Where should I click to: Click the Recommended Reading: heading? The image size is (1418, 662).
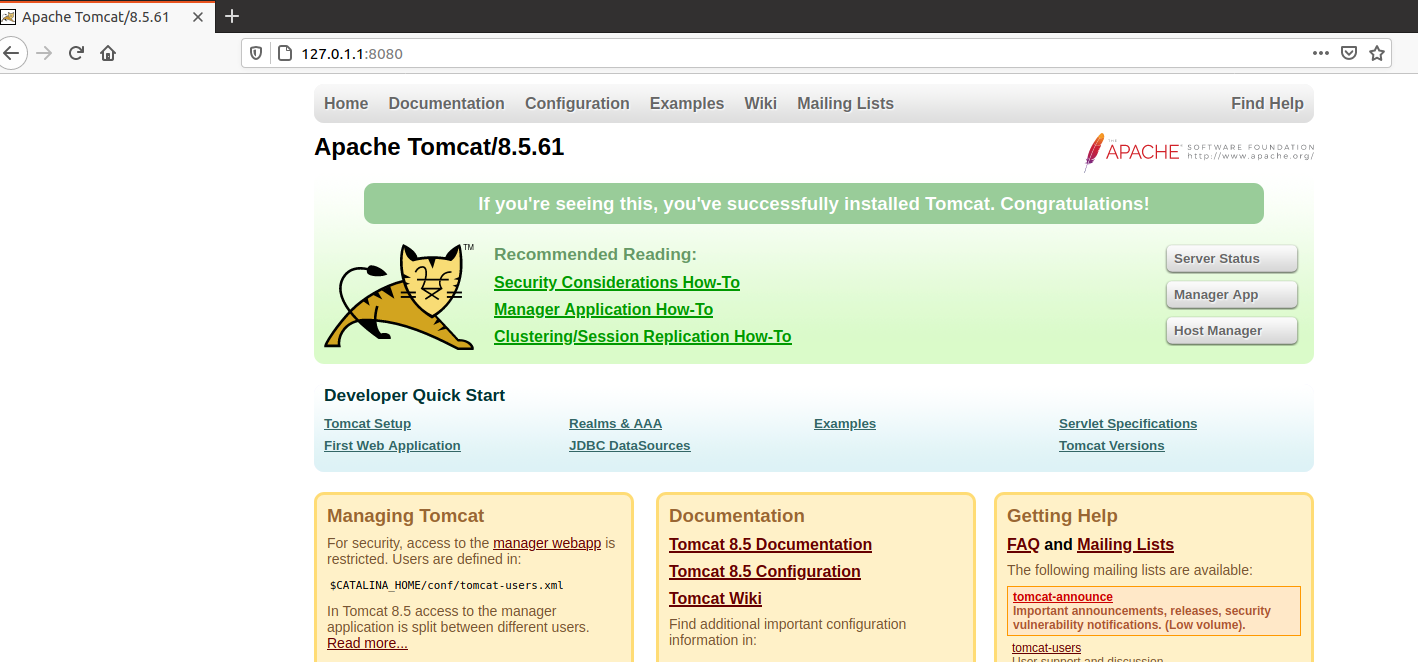pyautogui.click(x=595, y=254)
